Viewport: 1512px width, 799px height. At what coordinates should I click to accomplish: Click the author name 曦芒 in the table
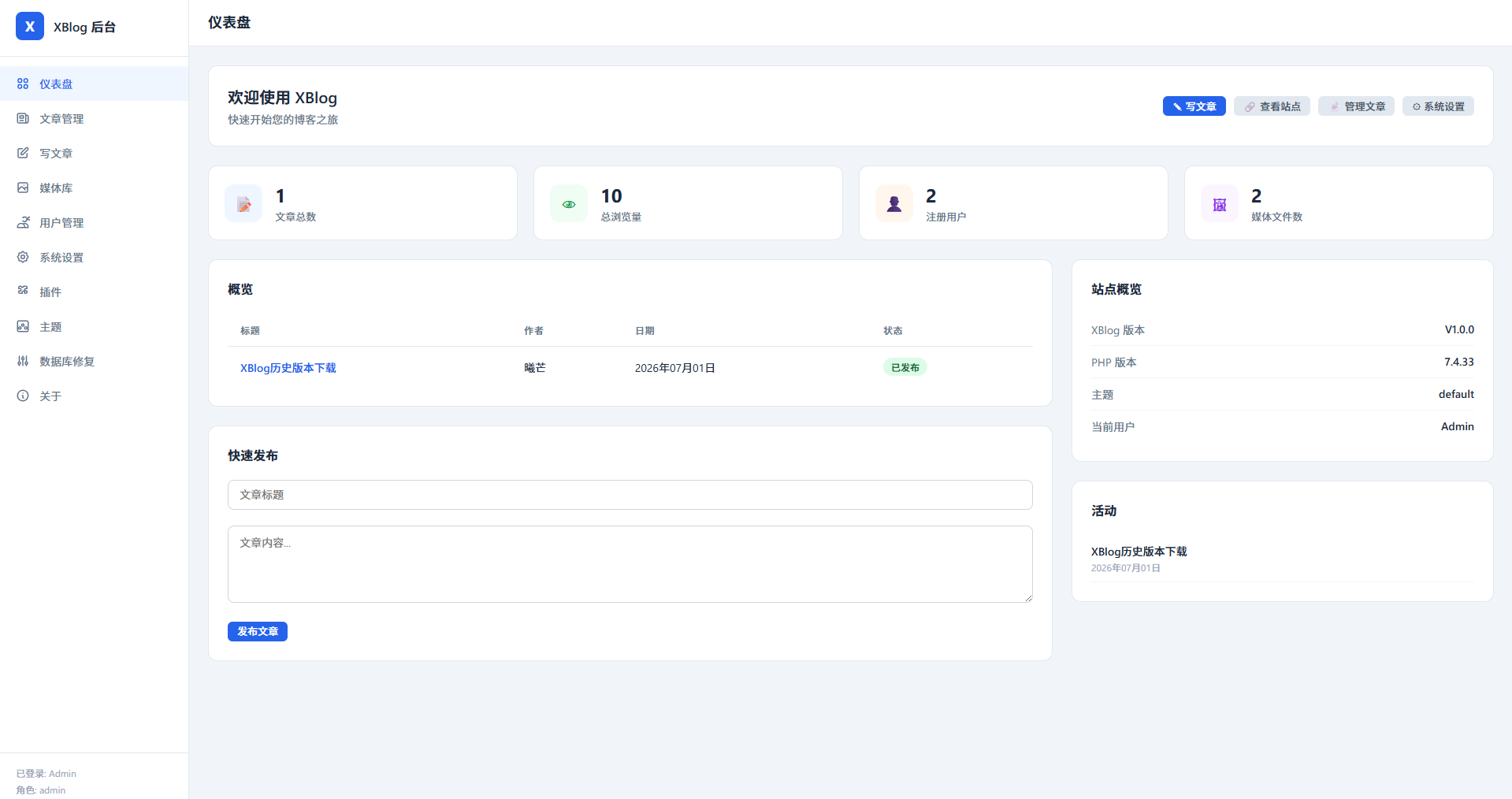(x=535, y=368)
